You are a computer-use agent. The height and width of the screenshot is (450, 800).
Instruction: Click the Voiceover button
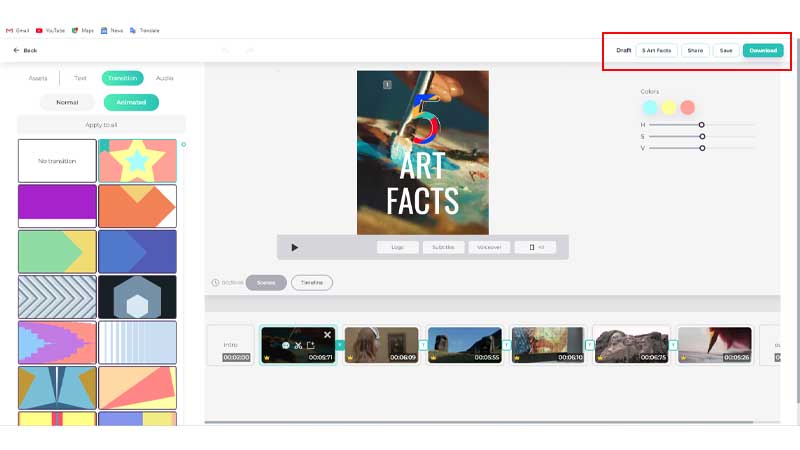tap(489, 247)
